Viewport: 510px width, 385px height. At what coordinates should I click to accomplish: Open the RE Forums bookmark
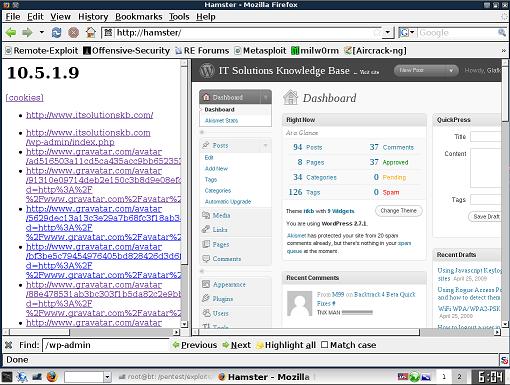[x=202, y=51]
